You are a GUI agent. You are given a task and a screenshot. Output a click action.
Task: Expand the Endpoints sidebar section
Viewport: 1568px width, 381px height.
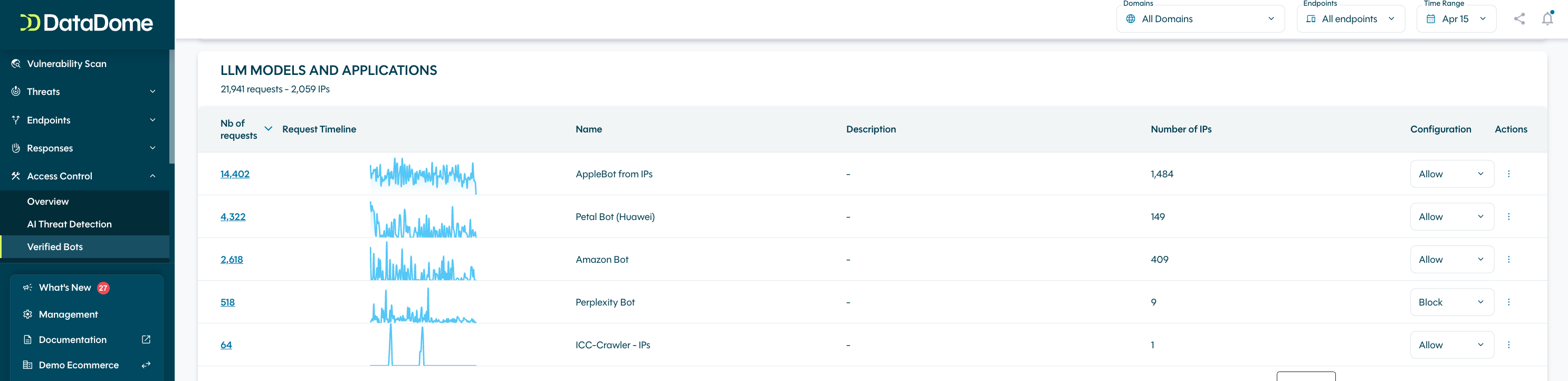[84, 120]
